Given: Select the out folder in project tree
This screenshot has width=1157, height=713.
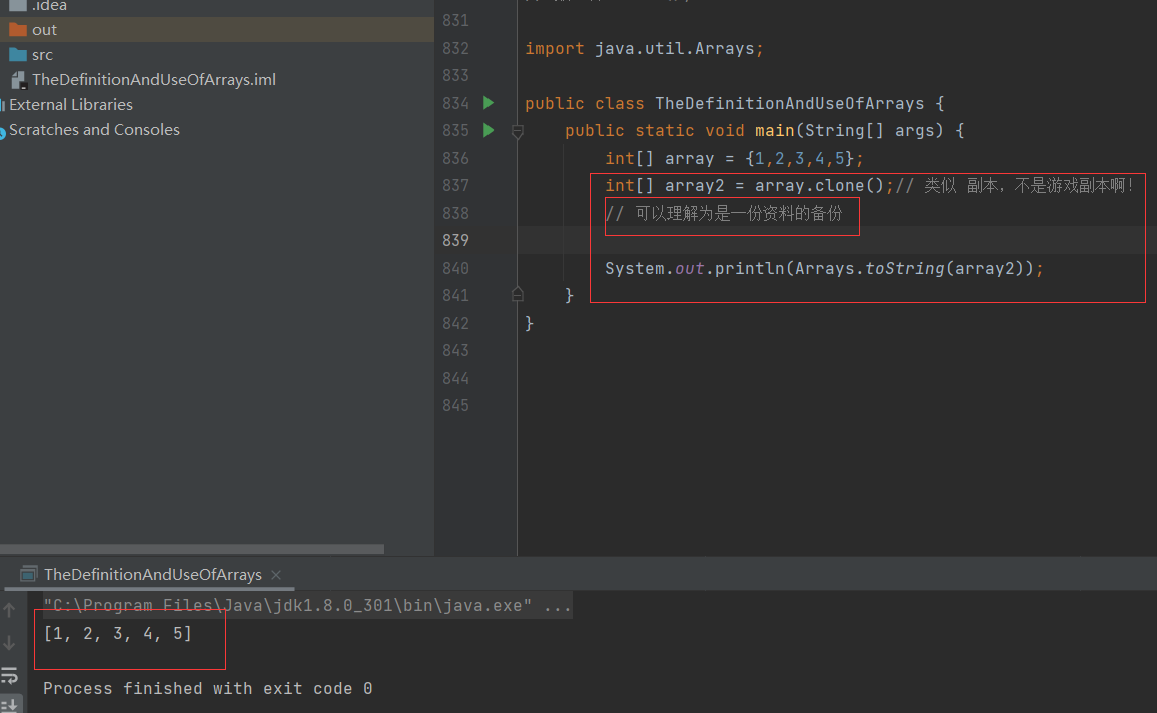Looking at the screenshot, I should point(217,30).
